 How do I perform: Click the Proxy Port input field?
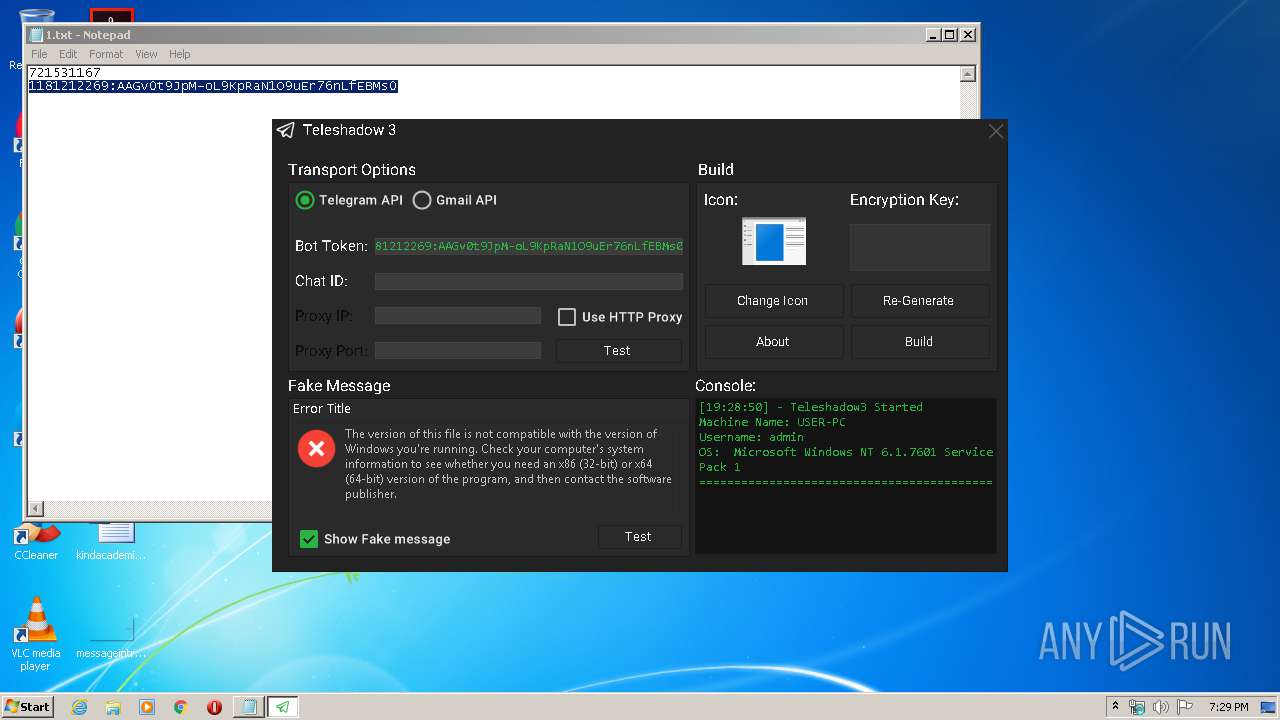point(458,351)
